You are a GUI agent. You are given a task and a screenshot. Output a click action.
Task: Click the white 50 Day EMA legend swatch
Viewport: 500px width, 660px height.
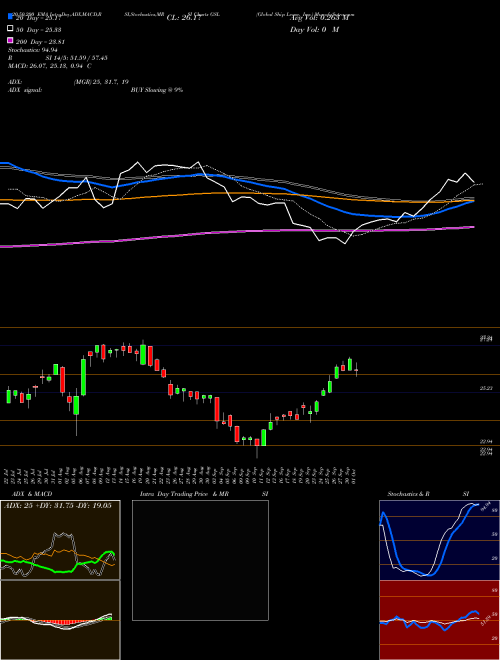10,29
